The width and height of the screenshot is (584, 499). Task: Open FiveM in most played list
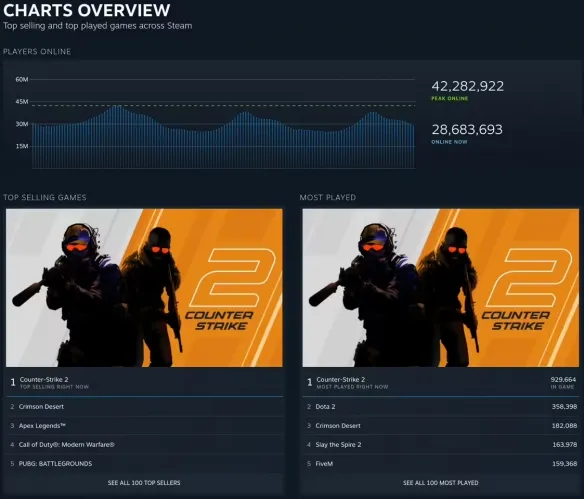click(x=441, y=464)
